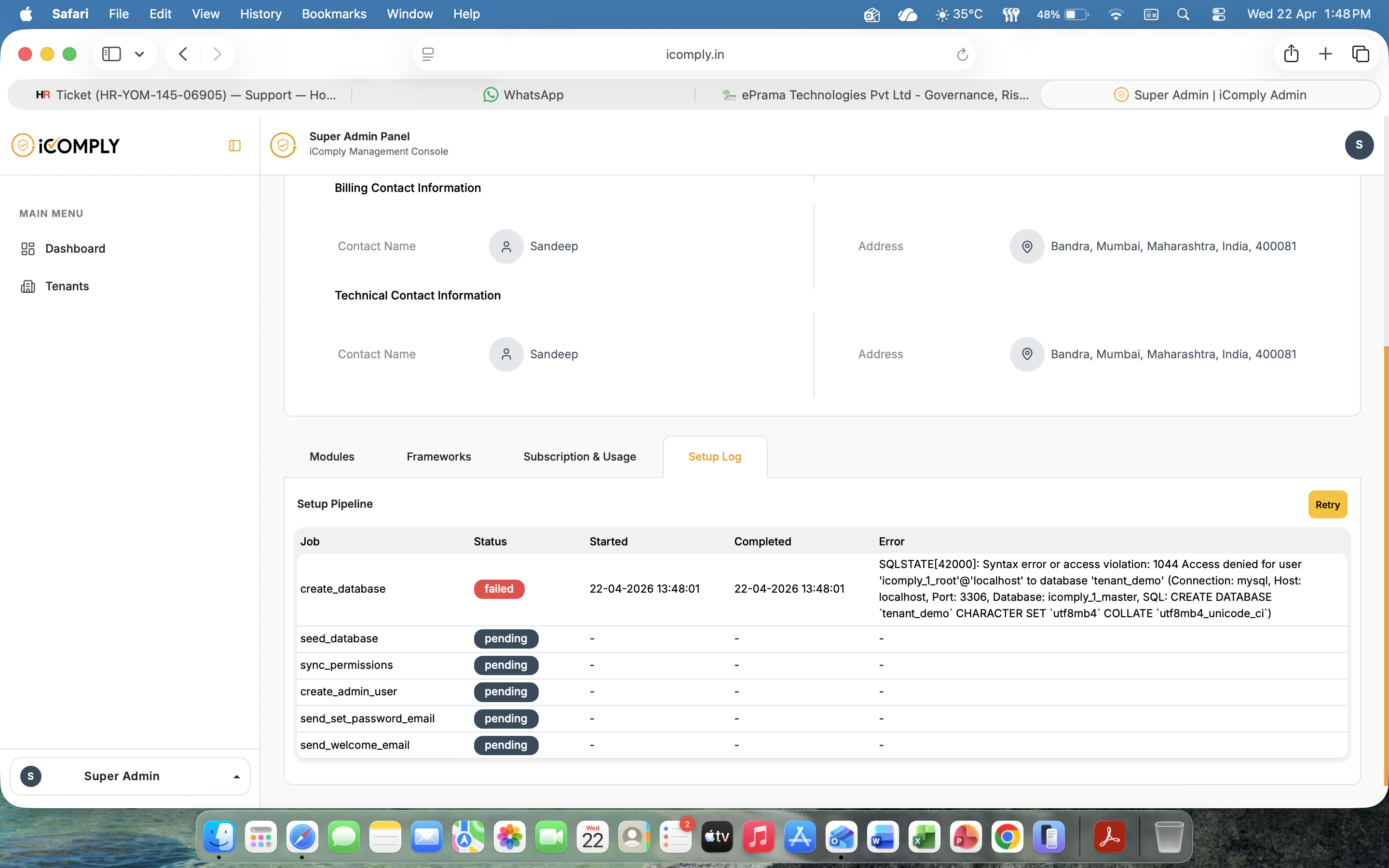Open the Bookmarks menu
Image resolution: width=1389 pixels, height=868 pixels.
click(333, 14)
